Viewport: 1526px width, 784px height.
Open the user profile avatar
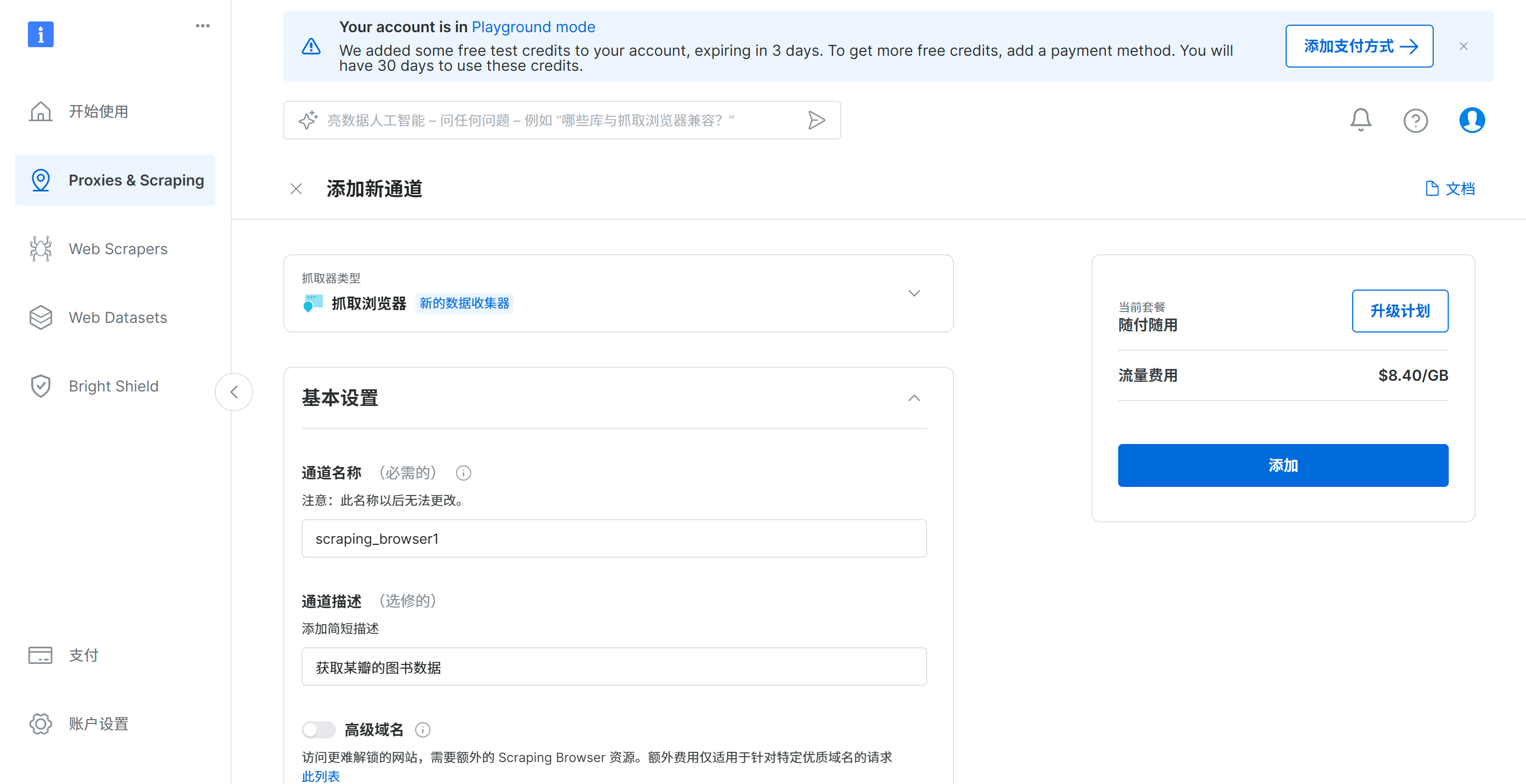(x=1471, y=120)
